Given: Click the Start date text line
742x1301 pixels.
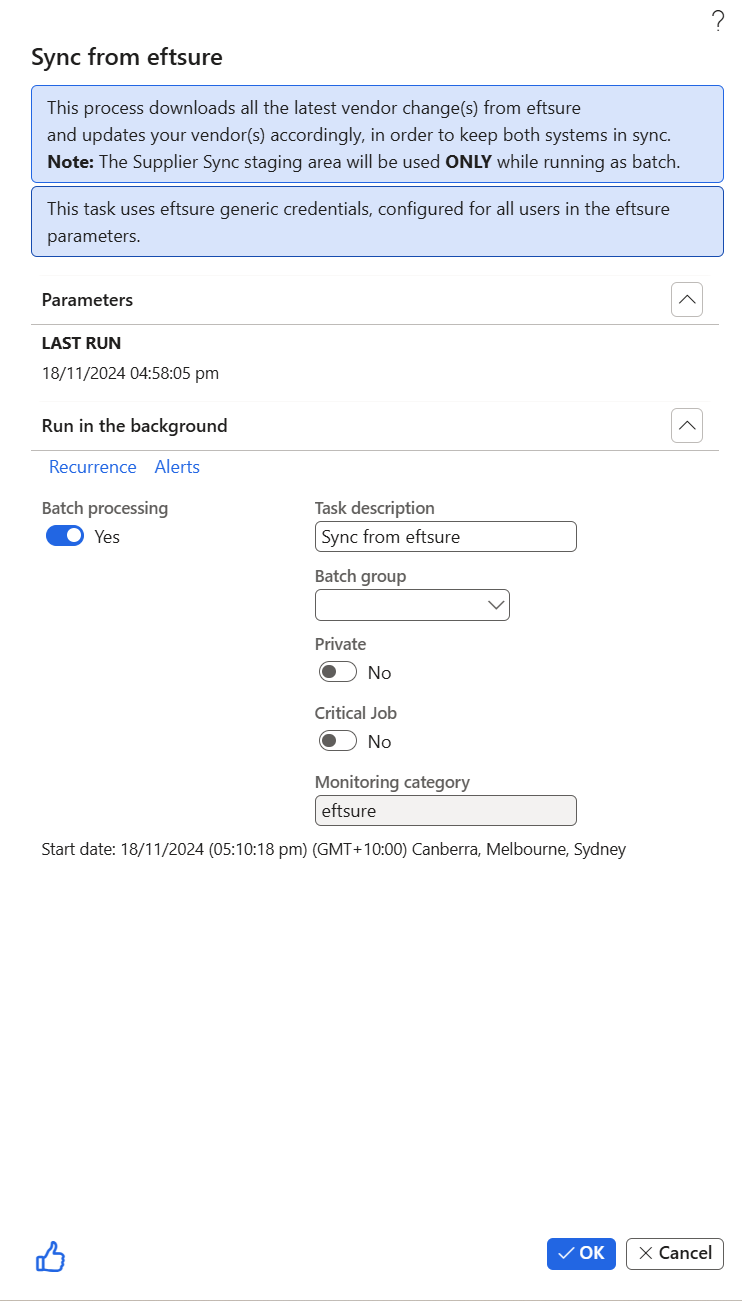Looking at the screenshot, I should click(x=334, y=850).
